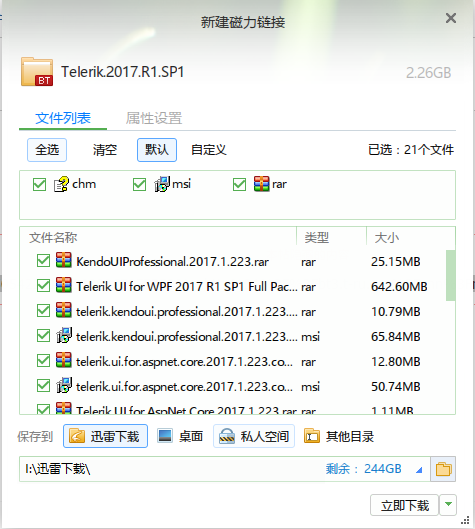Uncheck the chm file type checkbox

(39, 185)
